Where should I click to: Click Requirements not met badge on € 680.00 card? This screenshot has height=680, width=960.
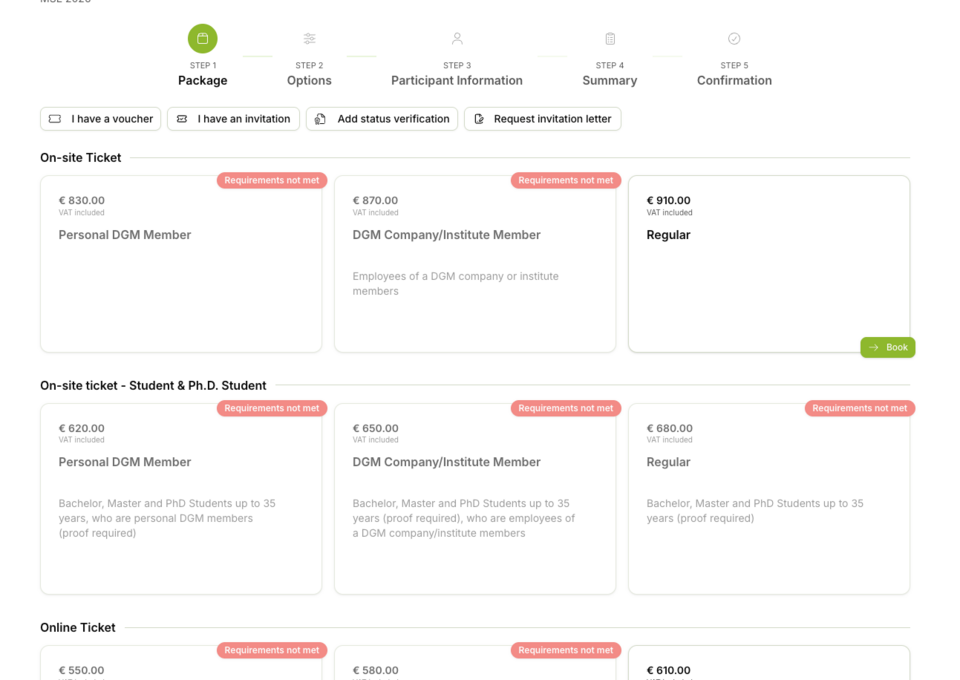coord(860,408)
